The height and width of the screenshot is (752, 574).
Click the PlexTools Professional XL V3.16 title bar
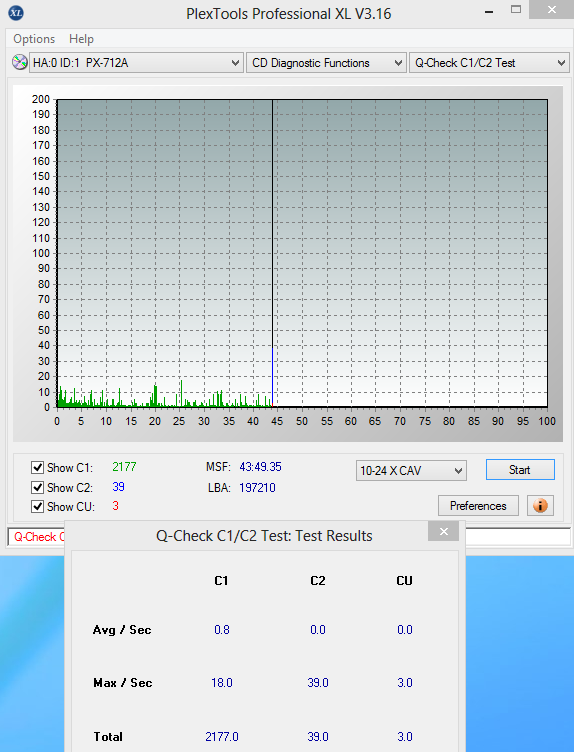(288, 13)
